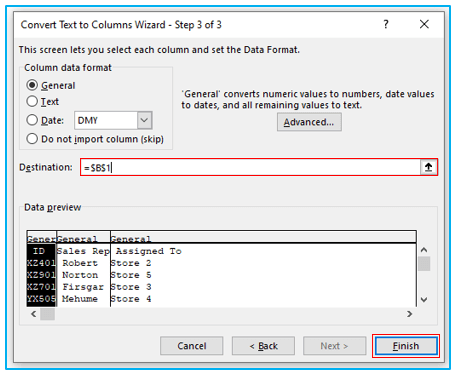Open the DMY date format dropdown
The width and height of the screenshot is (456, 377).
[144, 120]
